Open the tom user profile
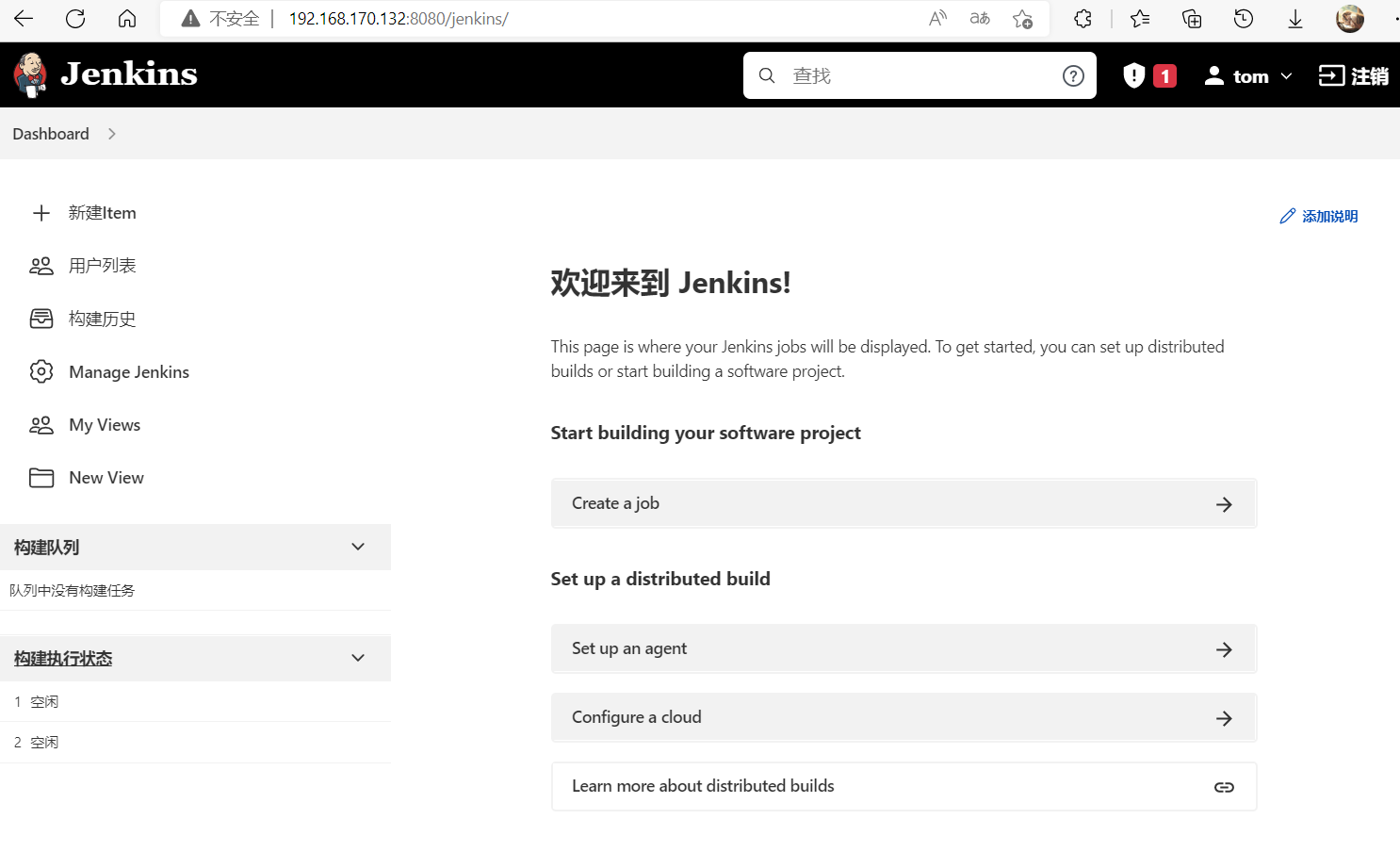This screenshot has height=852, width=1400. click(x=1238, y=76)
